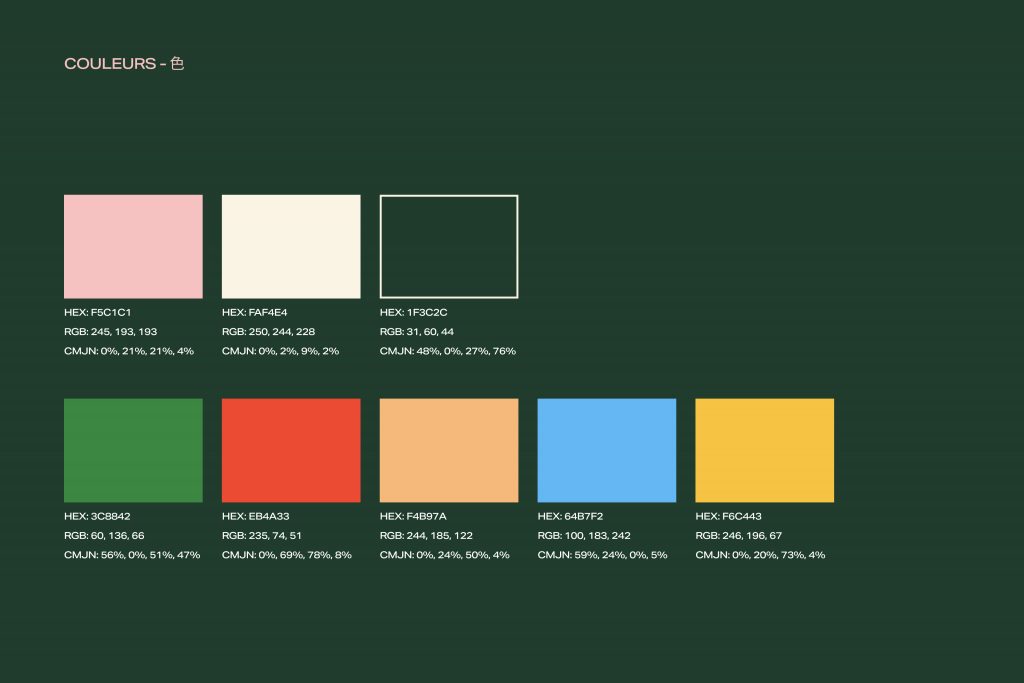Click the 'CMJN: 0%, 24%, 50%, 4%' text
The height and width of the screenshot is (683, 1024).
pos(445,555)
